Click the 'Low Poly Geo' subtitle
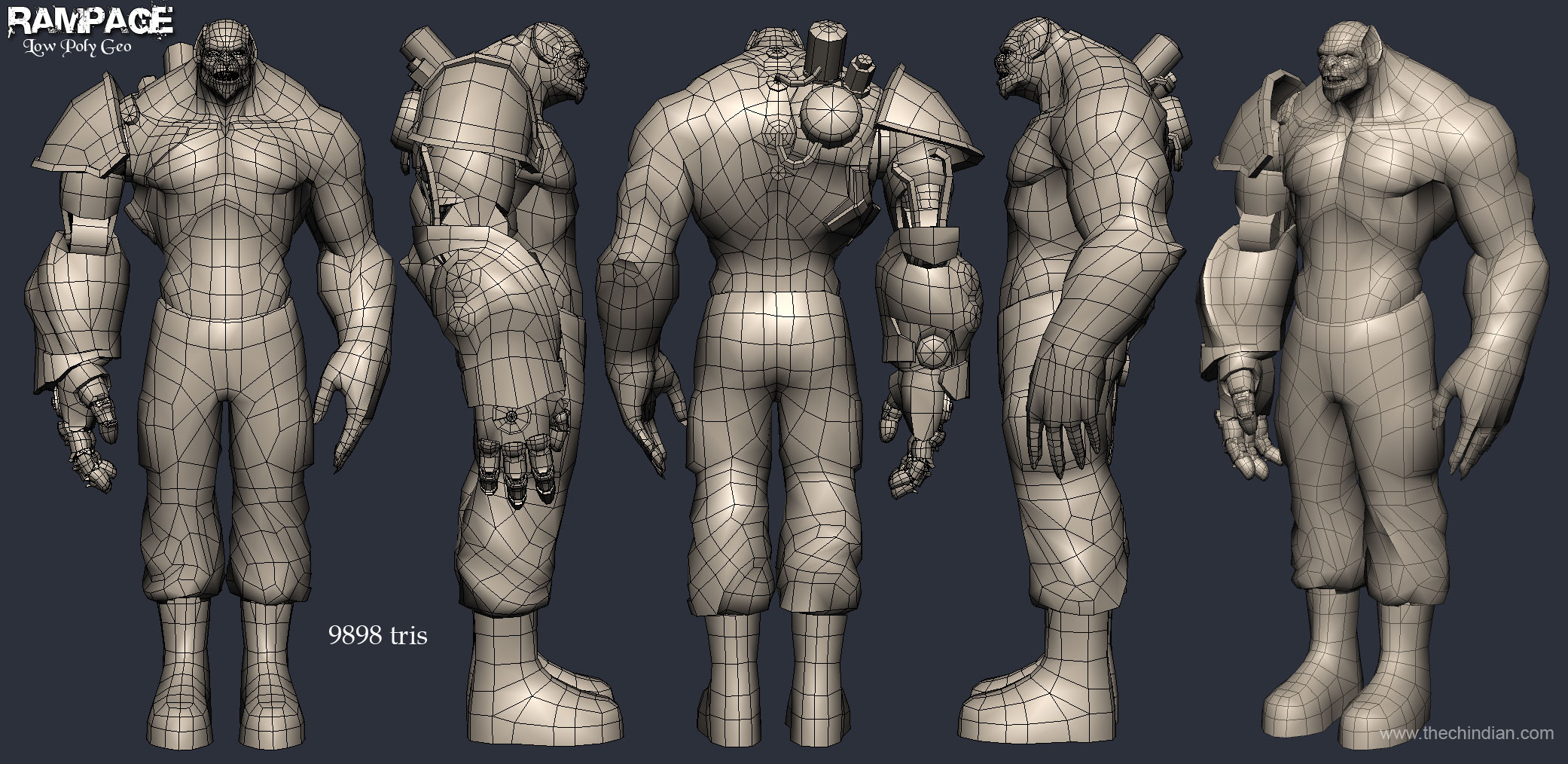 [x=78, y=47]
